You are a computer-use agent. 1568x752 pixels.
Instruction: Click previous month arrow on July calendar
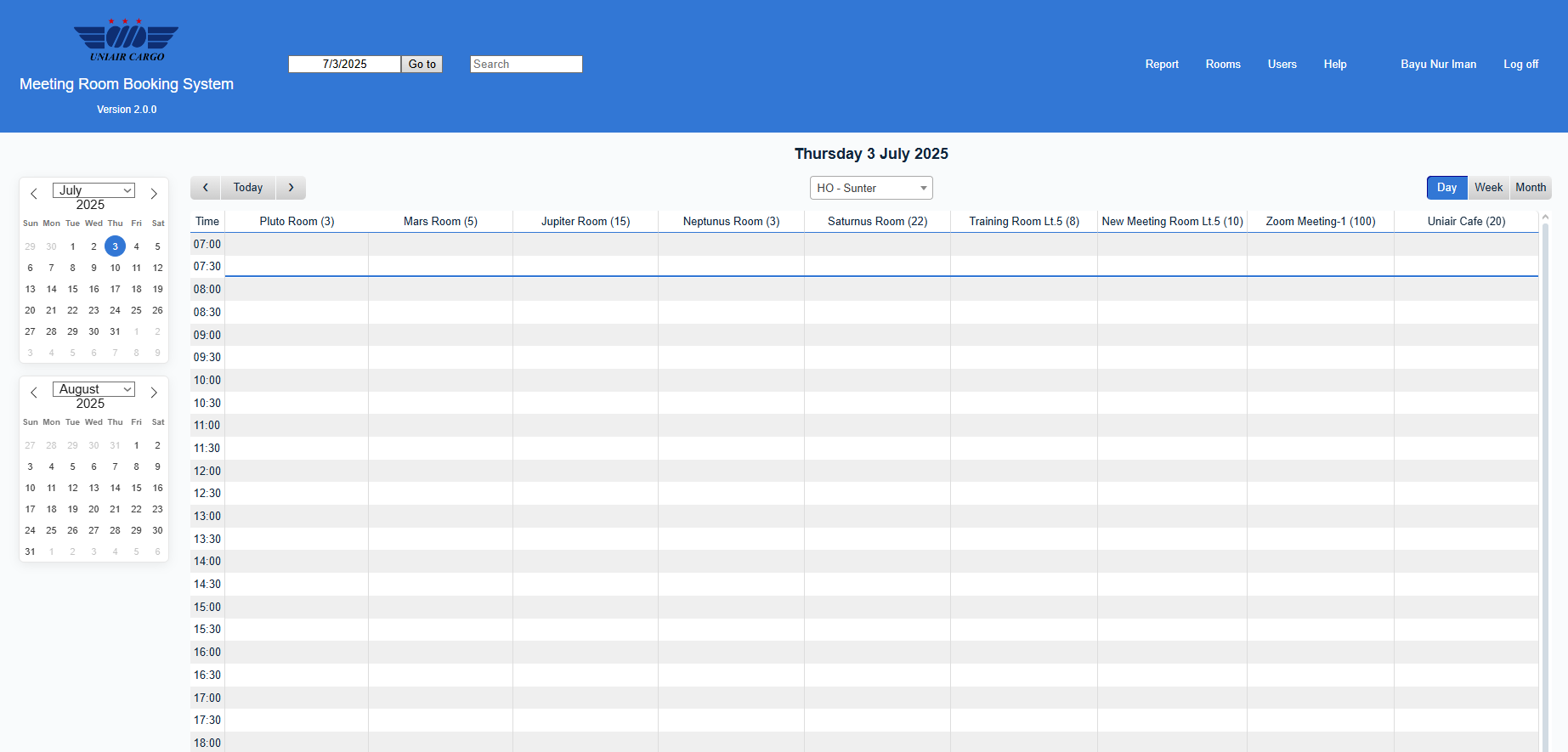tap(34, 194)
